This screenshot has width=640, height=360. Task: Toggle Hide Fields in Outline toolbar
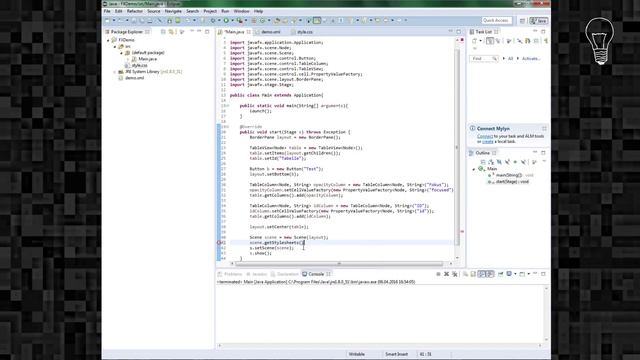click(x=499, y=162)
